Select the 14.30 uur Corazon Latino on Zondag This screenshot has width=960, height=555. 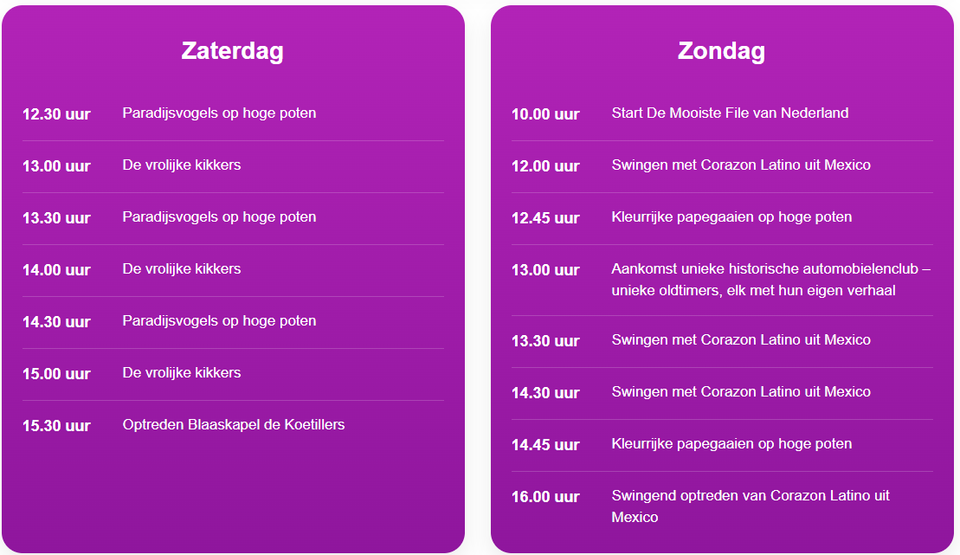coord(741,392)
